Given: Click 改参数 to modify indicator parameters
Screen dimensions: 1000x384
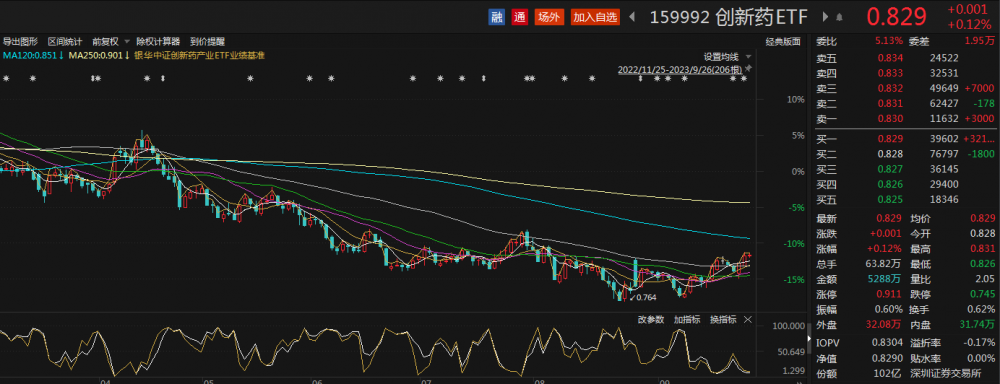Looking at the screenshot, I should (x=651, y=320).
